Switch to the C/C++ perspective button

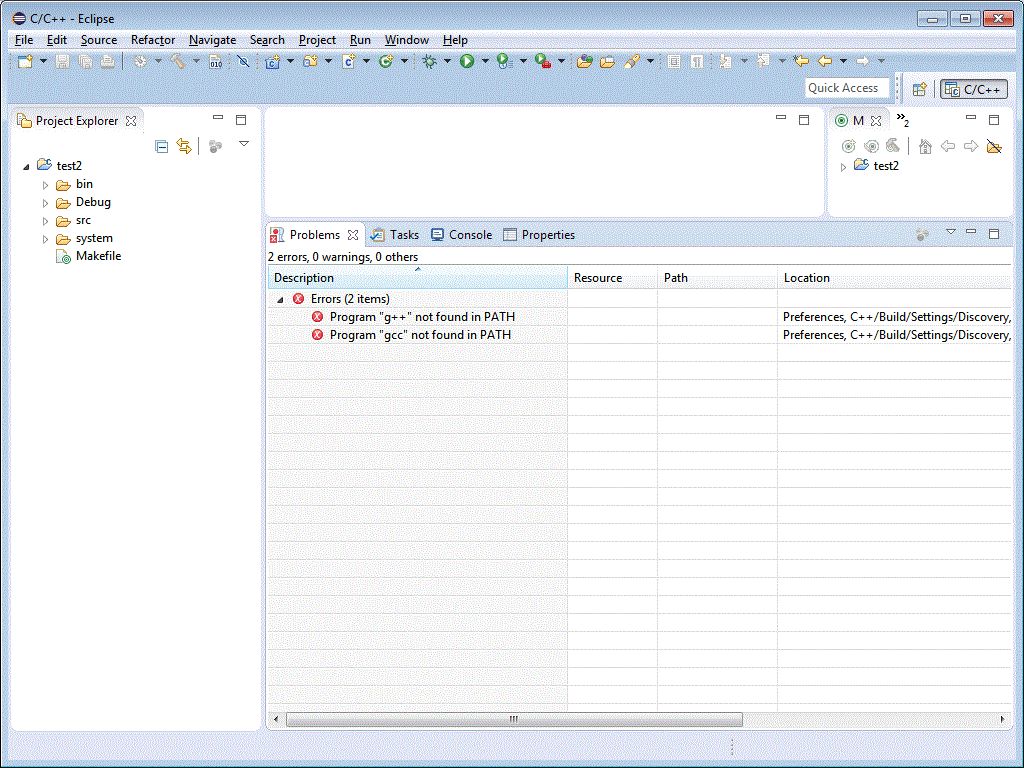[x=973, y=89]
